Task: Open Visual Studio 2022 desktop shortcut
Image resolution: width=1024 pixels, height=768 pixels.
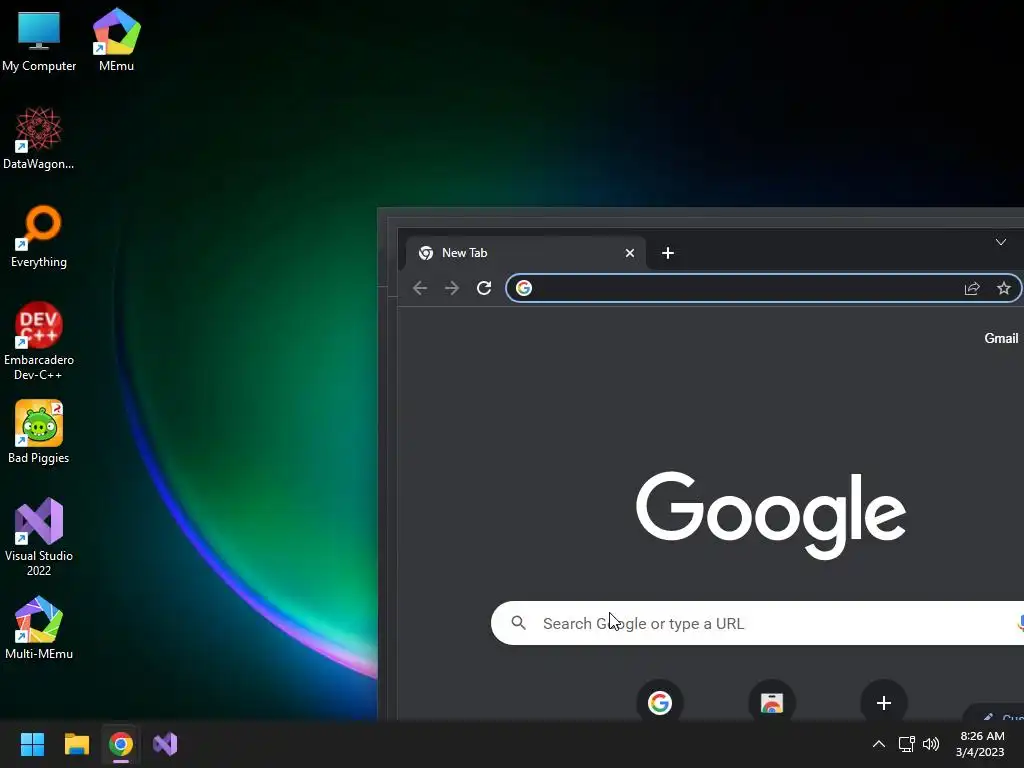Action: point(39,537)
